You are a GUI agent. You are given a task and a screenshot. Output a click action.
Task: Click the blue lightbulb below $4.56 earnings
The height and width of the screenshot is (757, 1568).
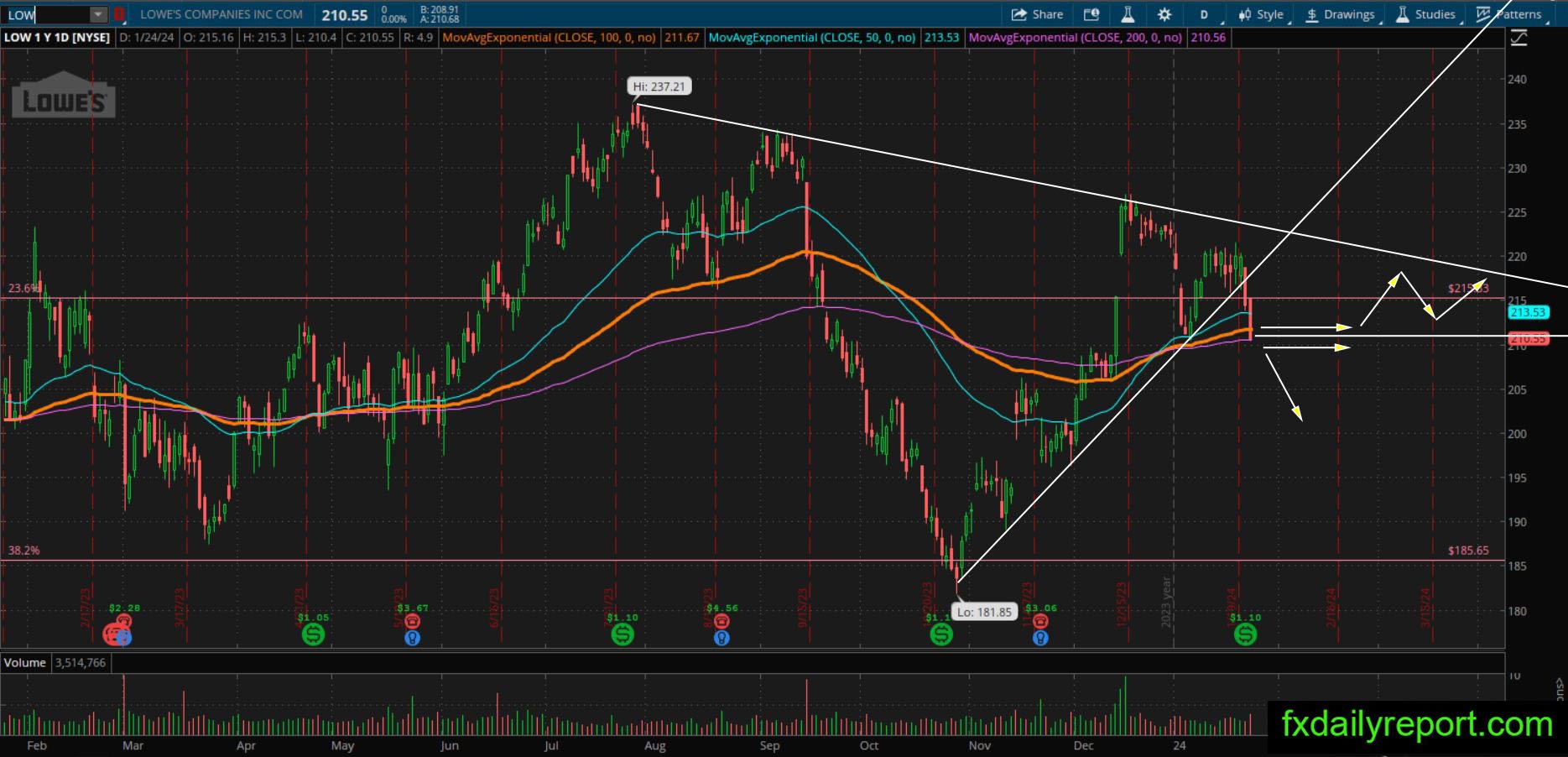[x=721, y=638]
